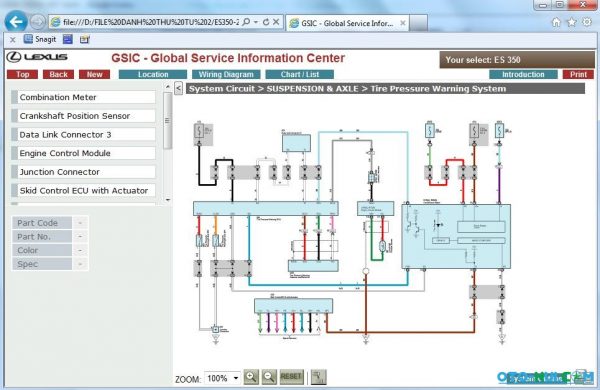Open the ZOOM 100% dropdown
Viewport: 600px width, 390px height.
click(222, 378)
